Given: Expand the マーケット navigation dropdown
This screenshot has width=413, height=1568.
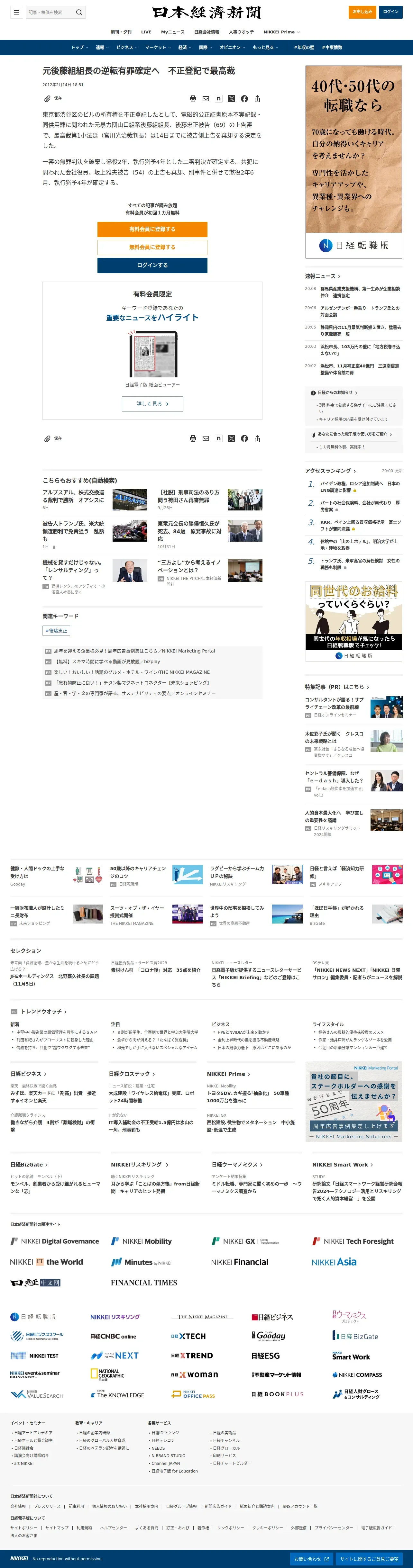Looking at the screenshot, I should 158,48.
